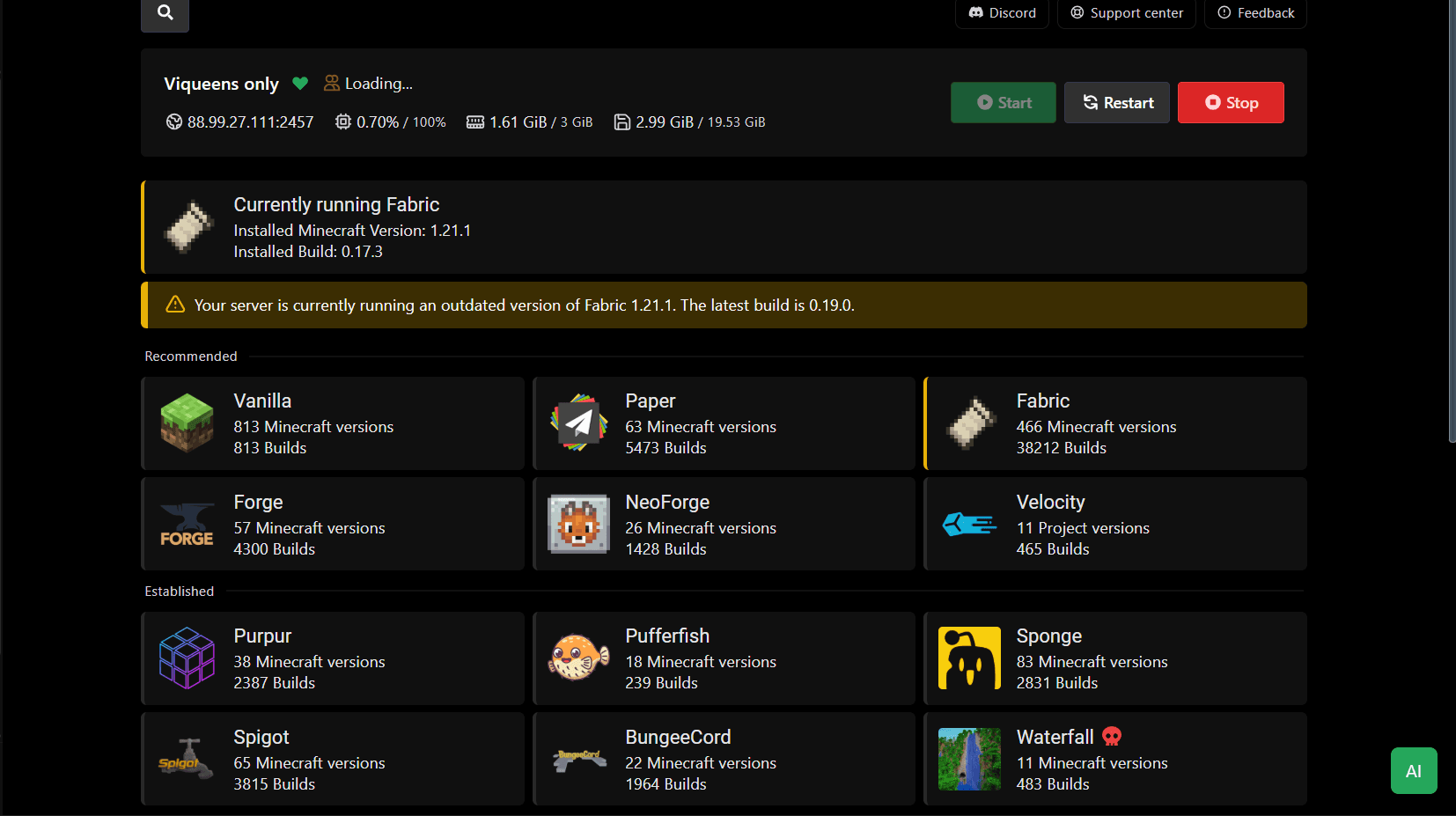Select the Paper server software card
Viewport: 1456px width, 816px height.
tap(724, 423)
